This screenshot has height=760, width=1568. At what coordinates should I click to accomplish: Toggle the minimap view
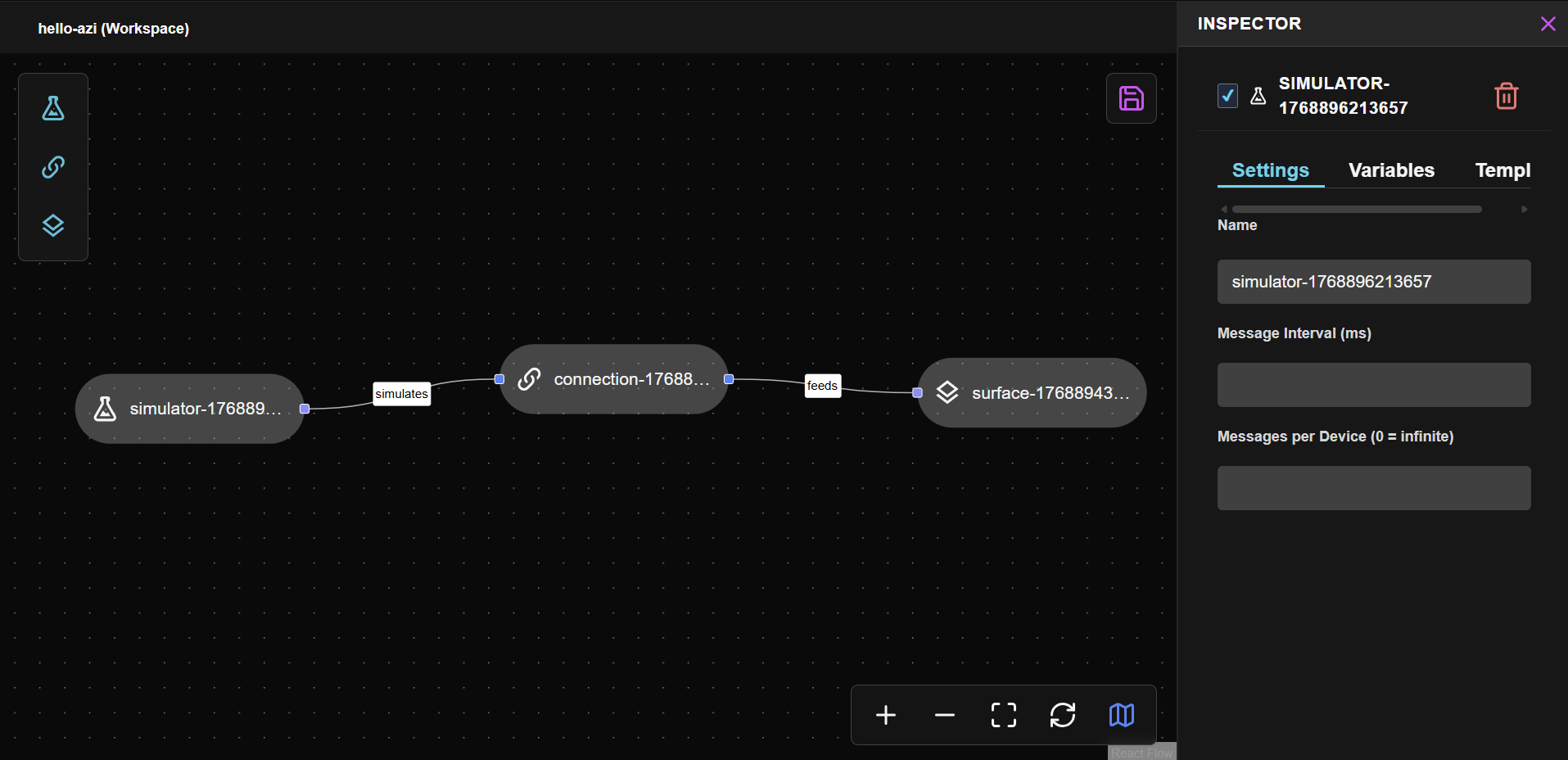pyautogui.click(x=1122, y=715)
